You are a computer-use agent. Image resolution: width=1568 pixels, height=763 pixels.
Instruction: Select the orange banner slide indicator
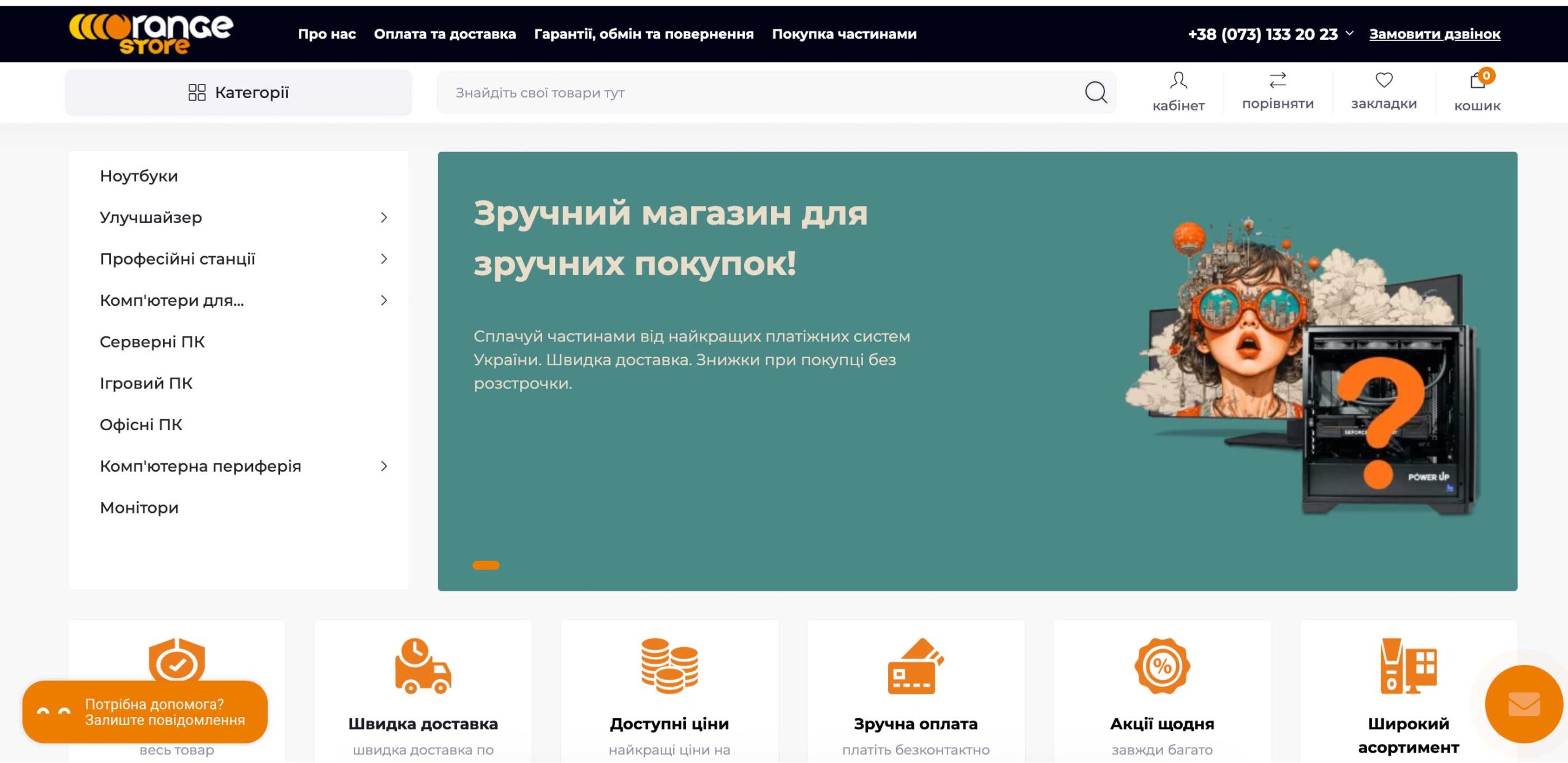(486, 565)
